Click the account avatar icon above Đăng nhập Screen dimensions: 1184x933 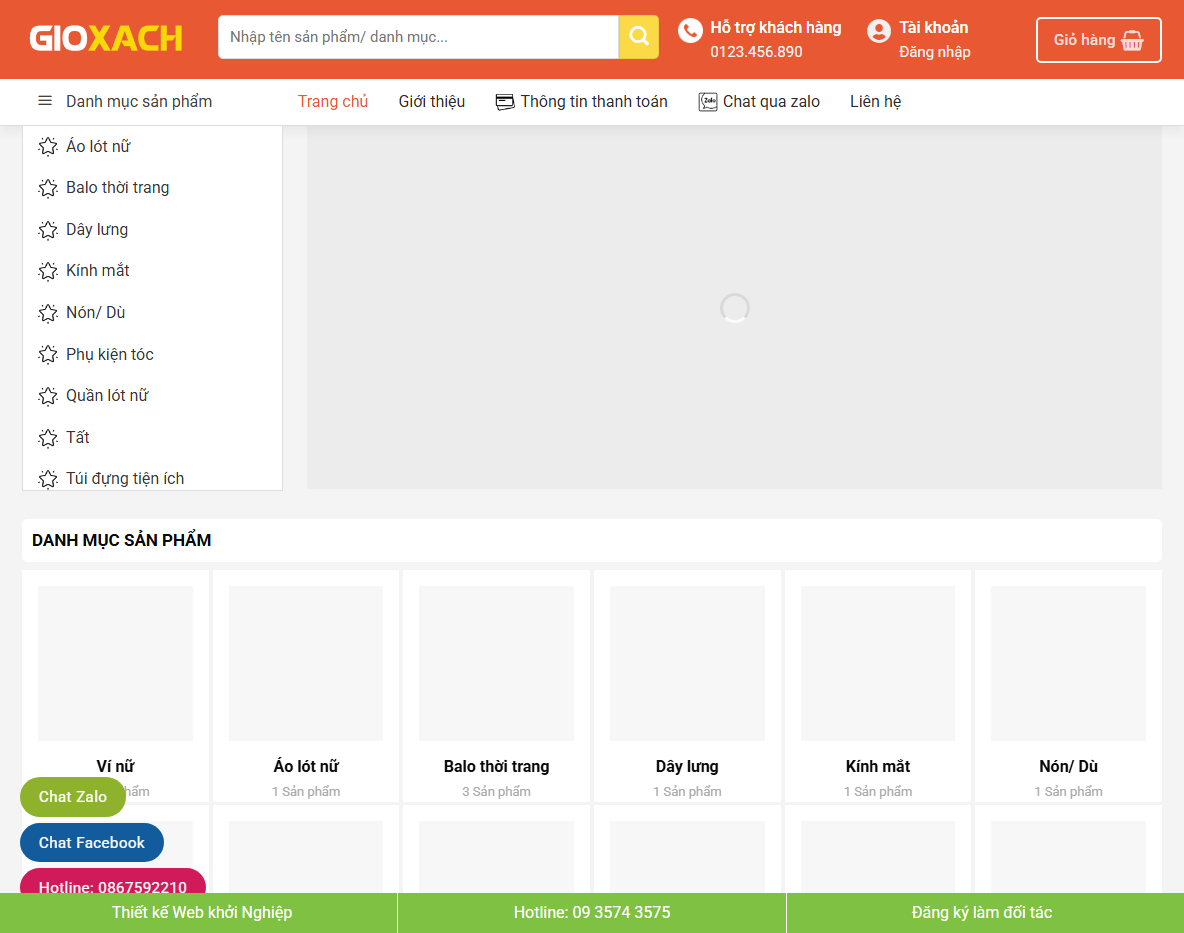tap(878, 30)
